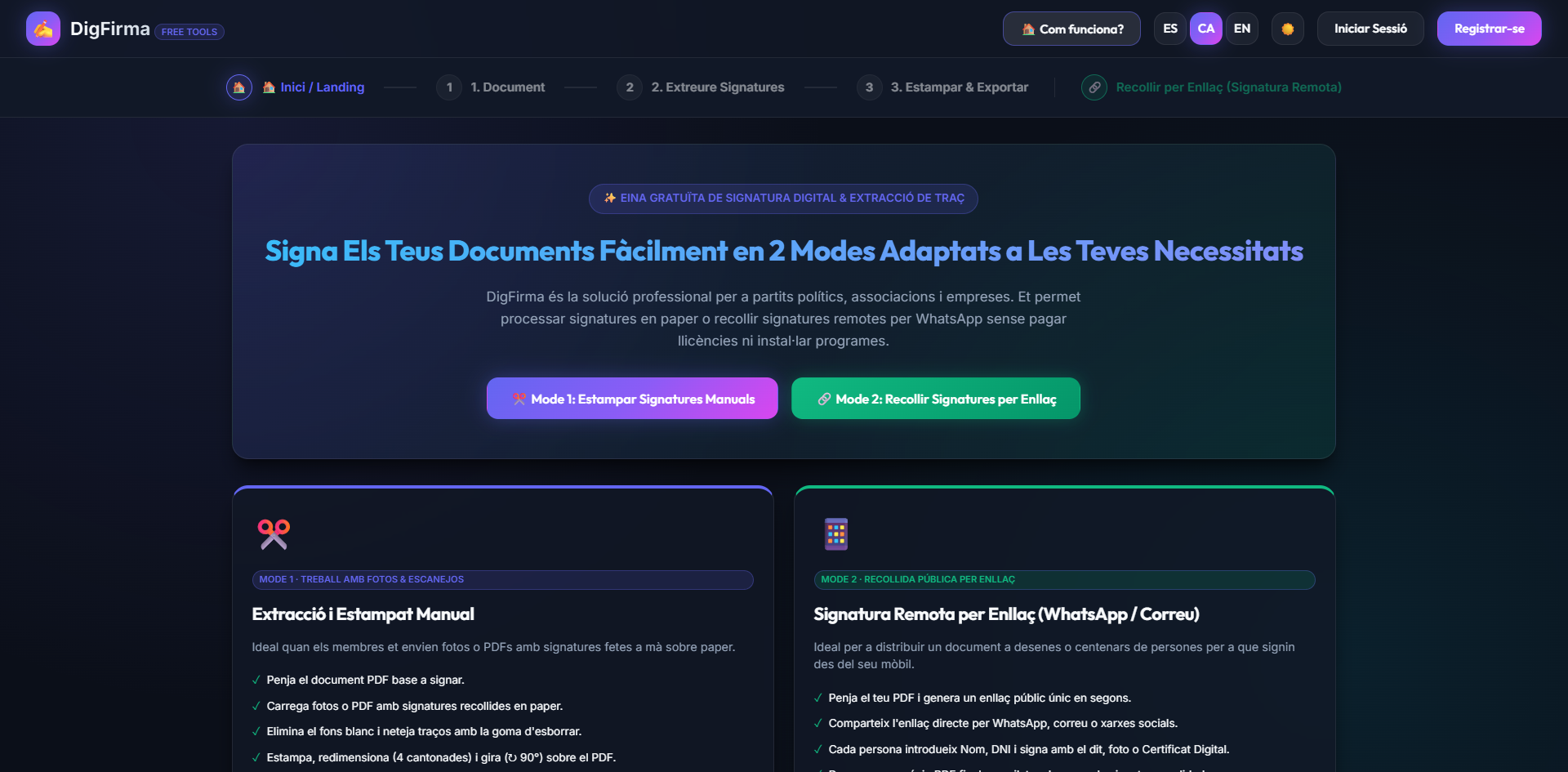1568x772 pixels.
Task: Click the DigFirma brand name
Action: [x=110, y=29]
